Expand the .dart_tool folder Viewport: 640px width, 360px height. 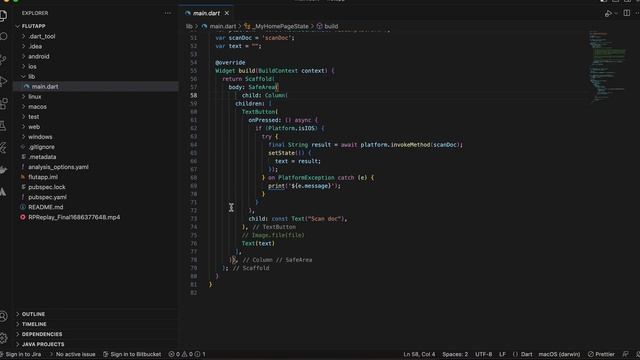coord(42,36)
